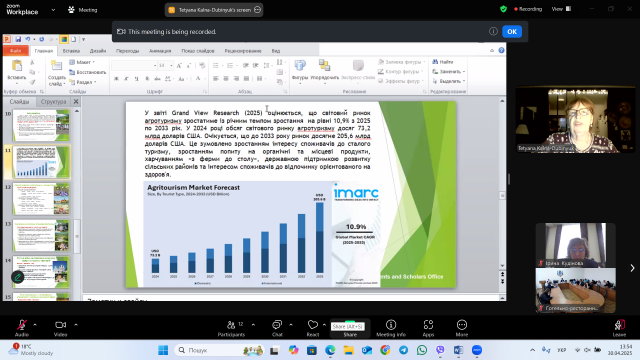Expand audio options arrow next to Audio

pos(35,325)
